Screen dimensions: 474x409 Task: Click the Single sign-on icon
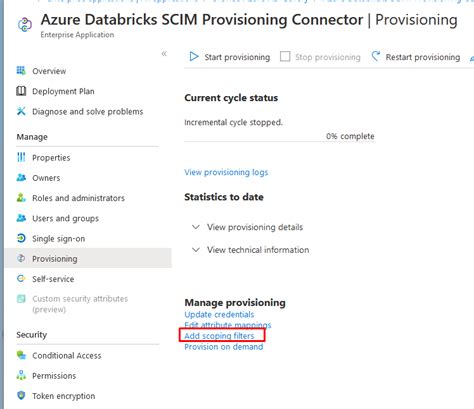tap(21, 238)
